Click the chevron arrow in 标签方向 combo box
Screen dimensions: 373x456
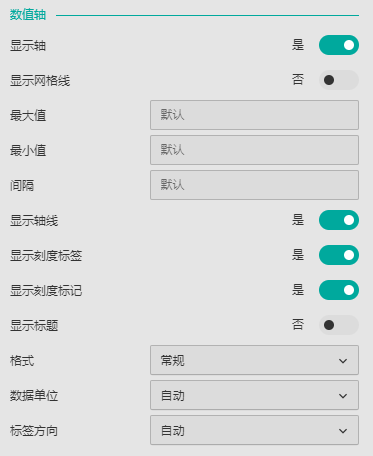point(343,431)
